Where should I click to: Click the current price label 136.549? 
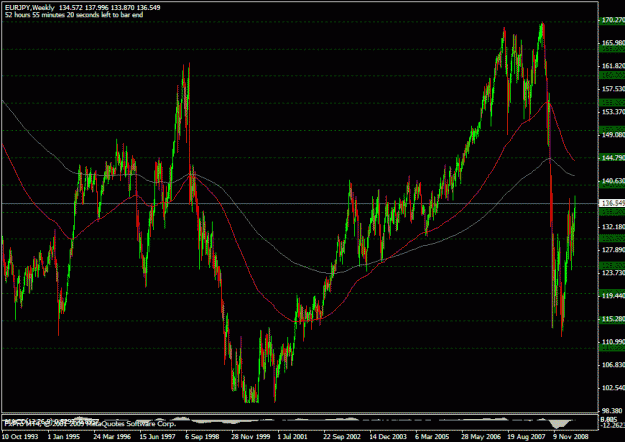pyautogui.click(x=613, y=204)
